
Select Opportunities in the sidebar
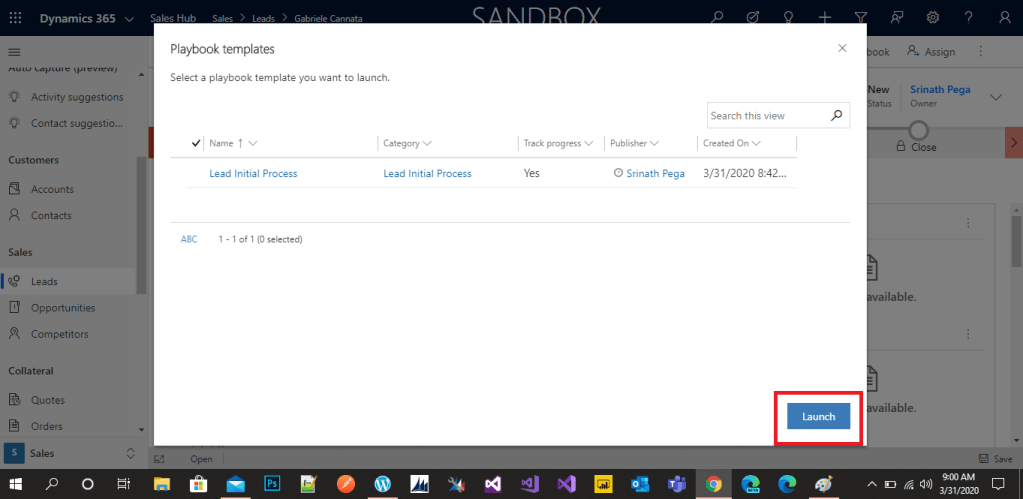pyautogui.click(x=63, y=308)
